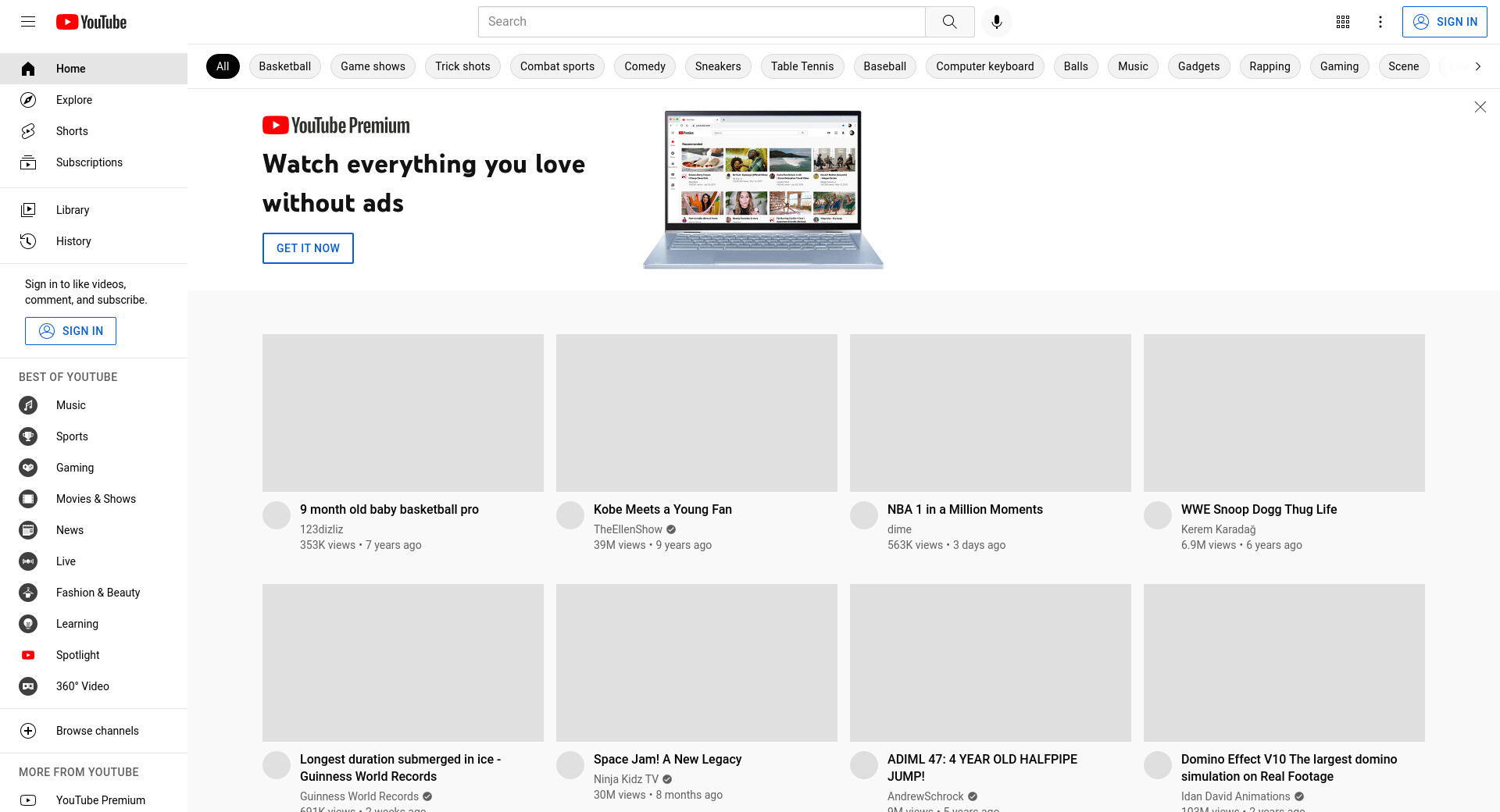
Task: Select the Combat sports chip
Action: point(557,66)
